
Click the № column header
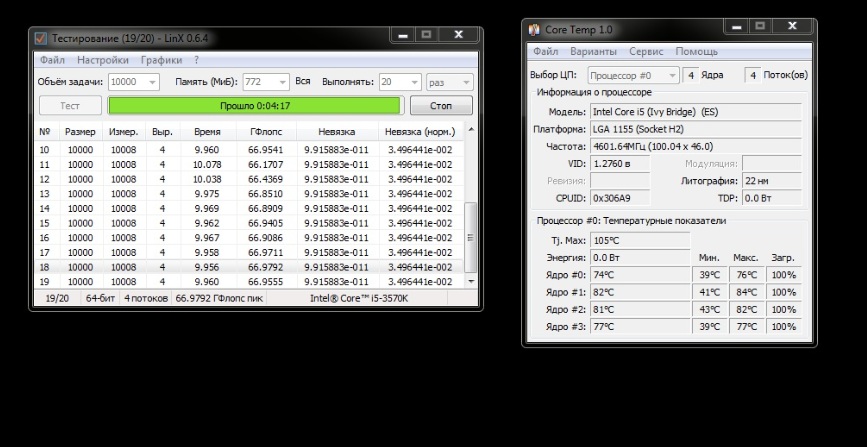45,132
